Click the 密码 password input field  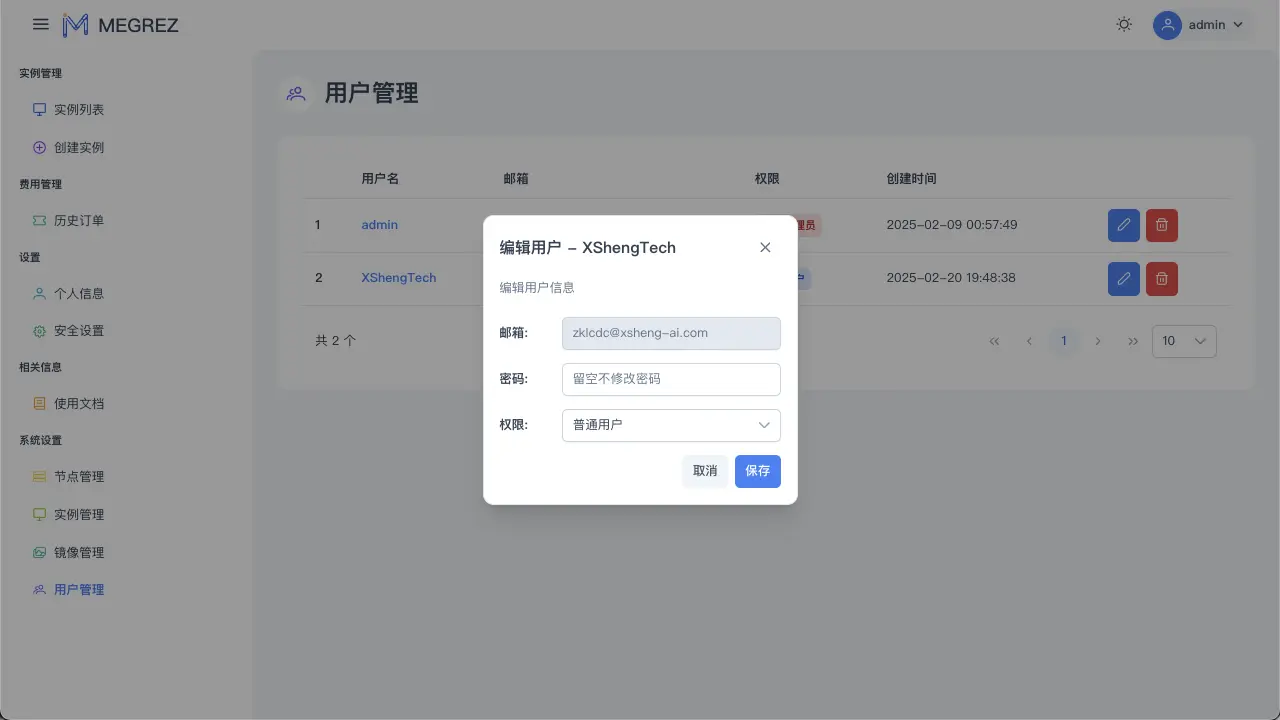coord(670,379)
